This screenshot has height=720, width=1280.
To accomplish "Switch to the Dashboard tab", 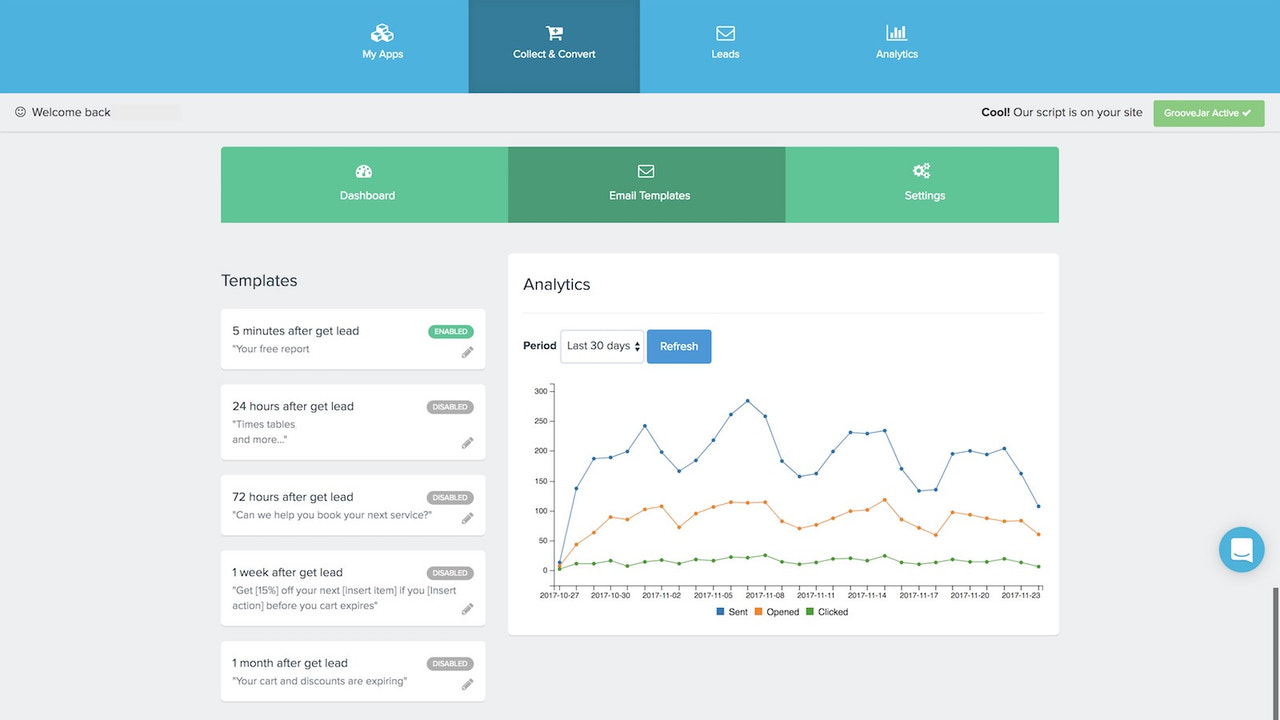I will pyautogui.click(x=366, y=185).
